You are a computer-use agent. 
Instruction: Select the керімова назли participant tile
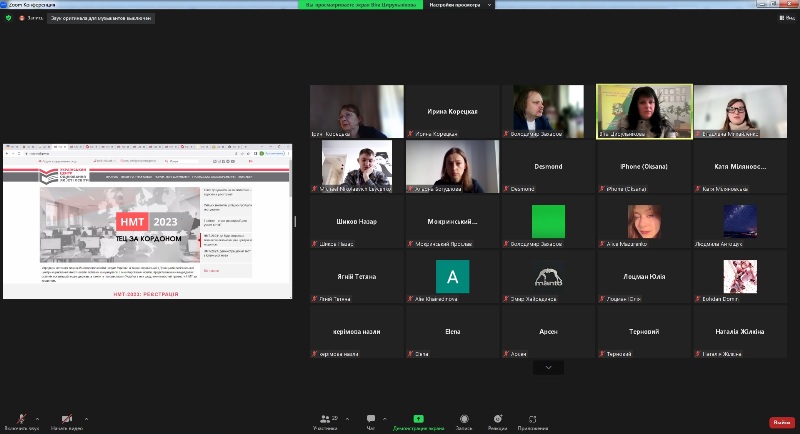[x=357, y=332]
